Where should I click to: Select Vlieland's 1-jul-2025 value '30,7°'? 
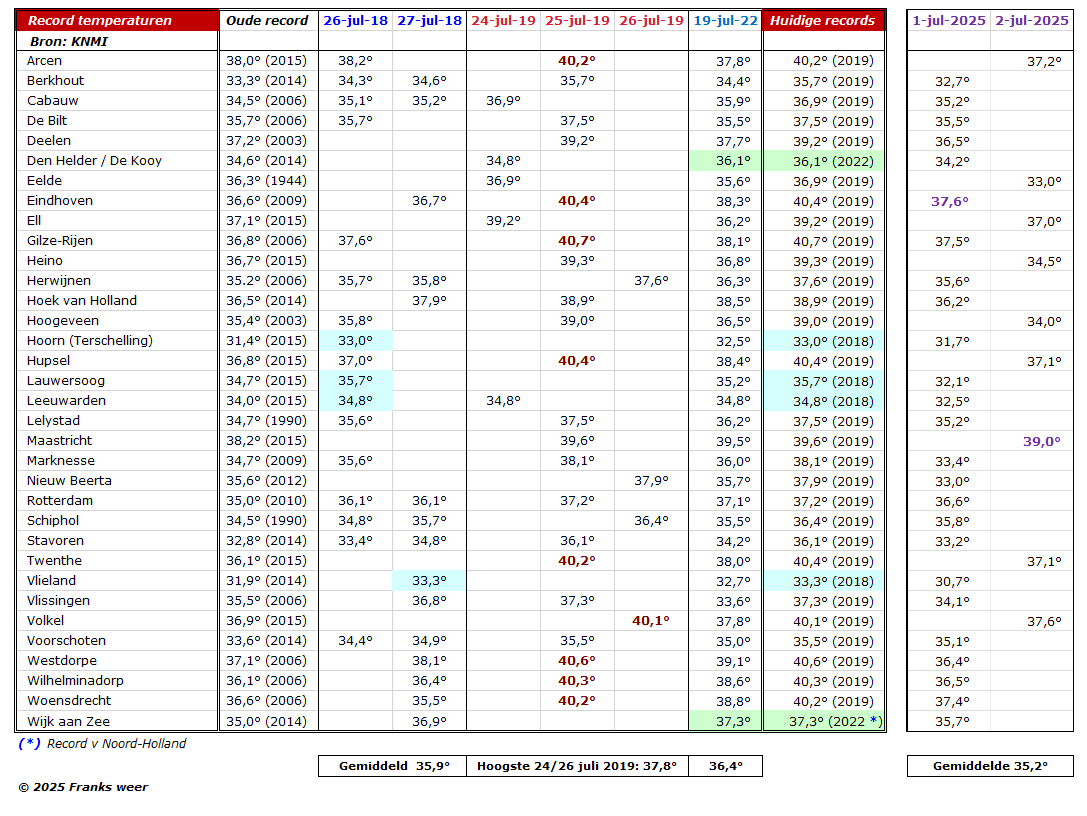[x=953, y=582]
